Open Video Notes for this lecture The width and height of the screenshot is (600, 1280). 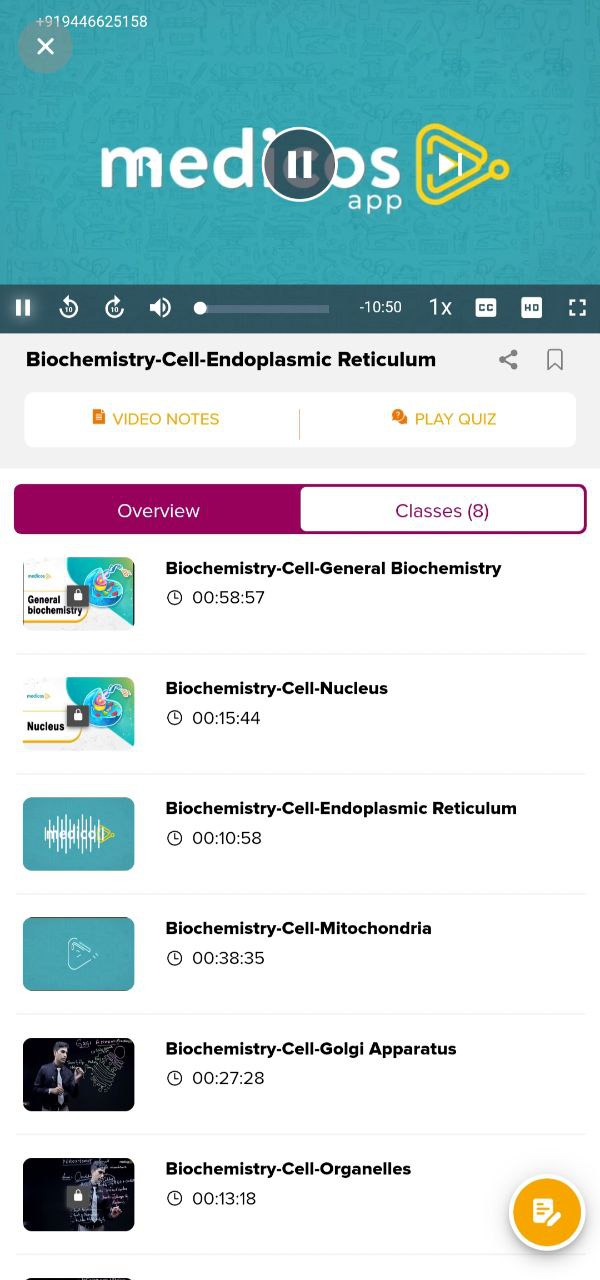(155, 418)
